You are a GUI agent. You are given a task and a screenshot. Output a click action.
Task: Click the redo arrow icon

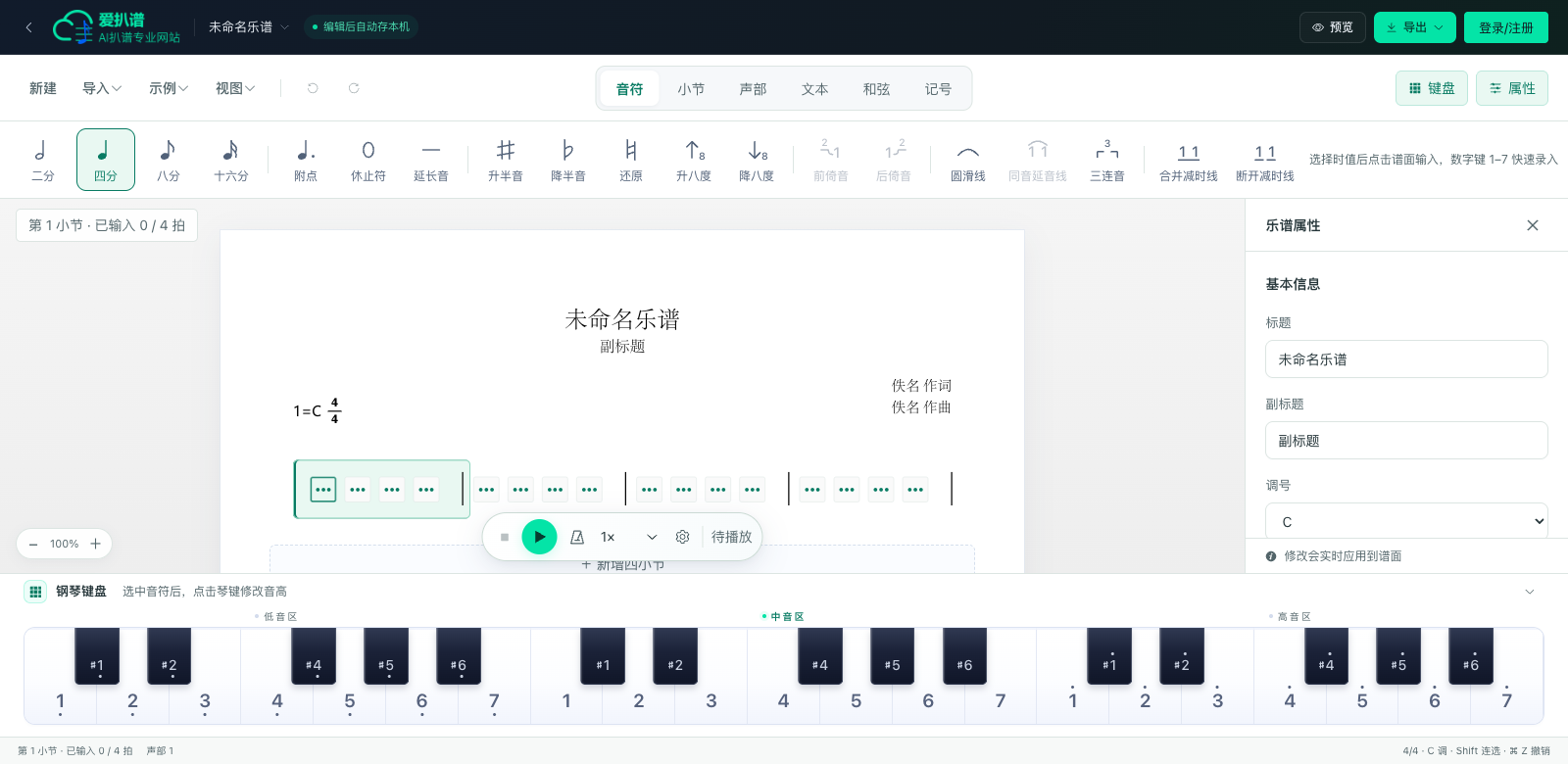(x=354, y=88)
